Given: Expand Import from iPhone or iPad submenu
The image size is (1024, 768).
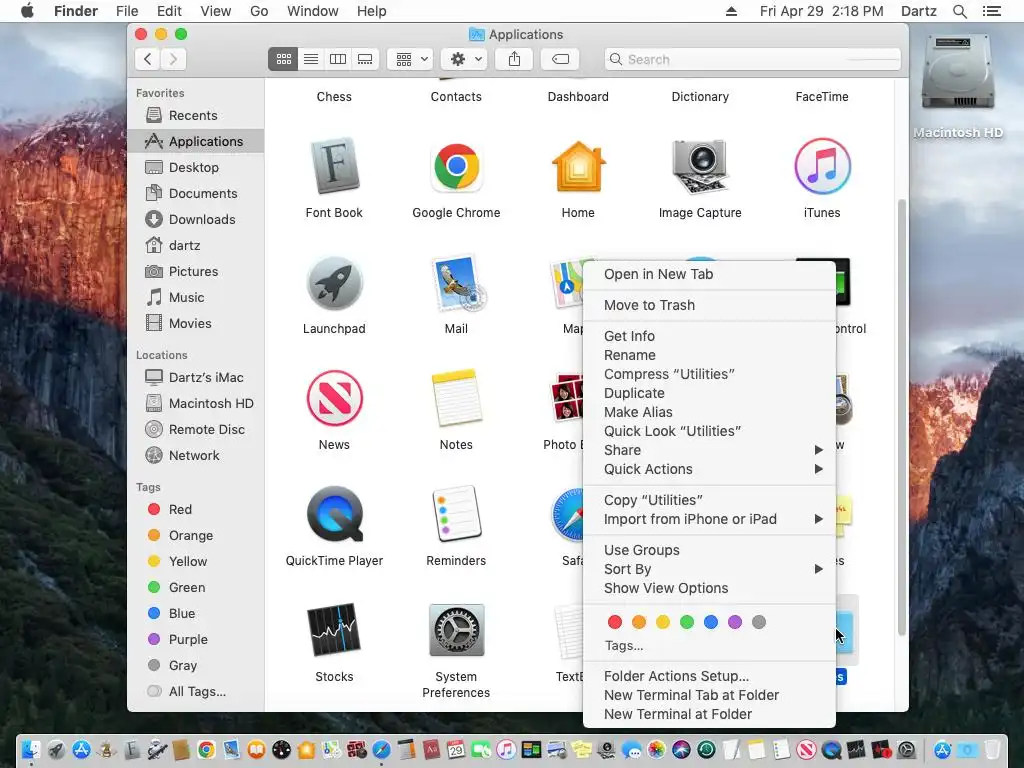Looking at the screenshot, I should tap(709, 519).
